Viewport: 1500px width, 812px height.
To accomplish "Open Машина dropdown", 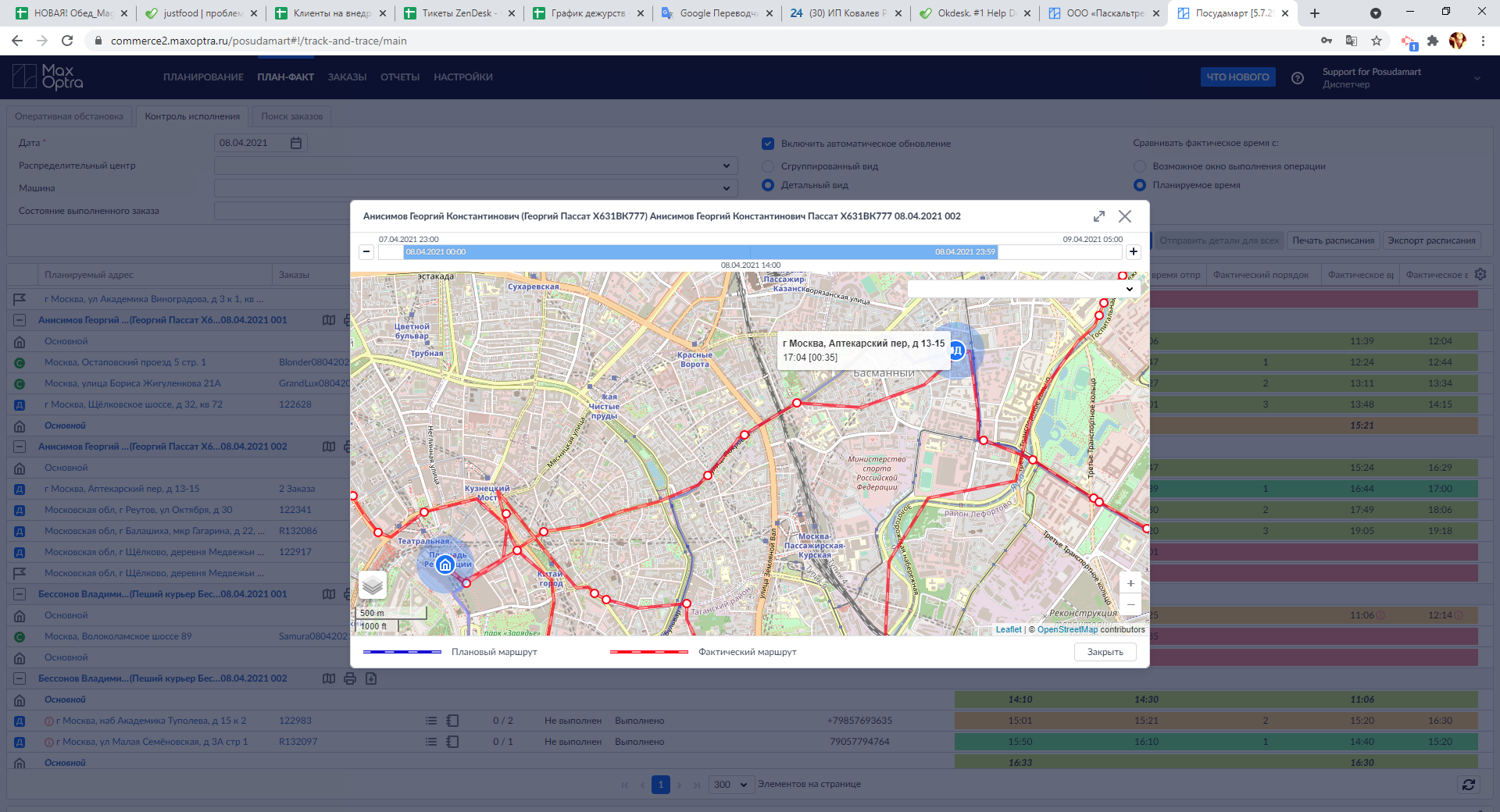I will point(476,188).
